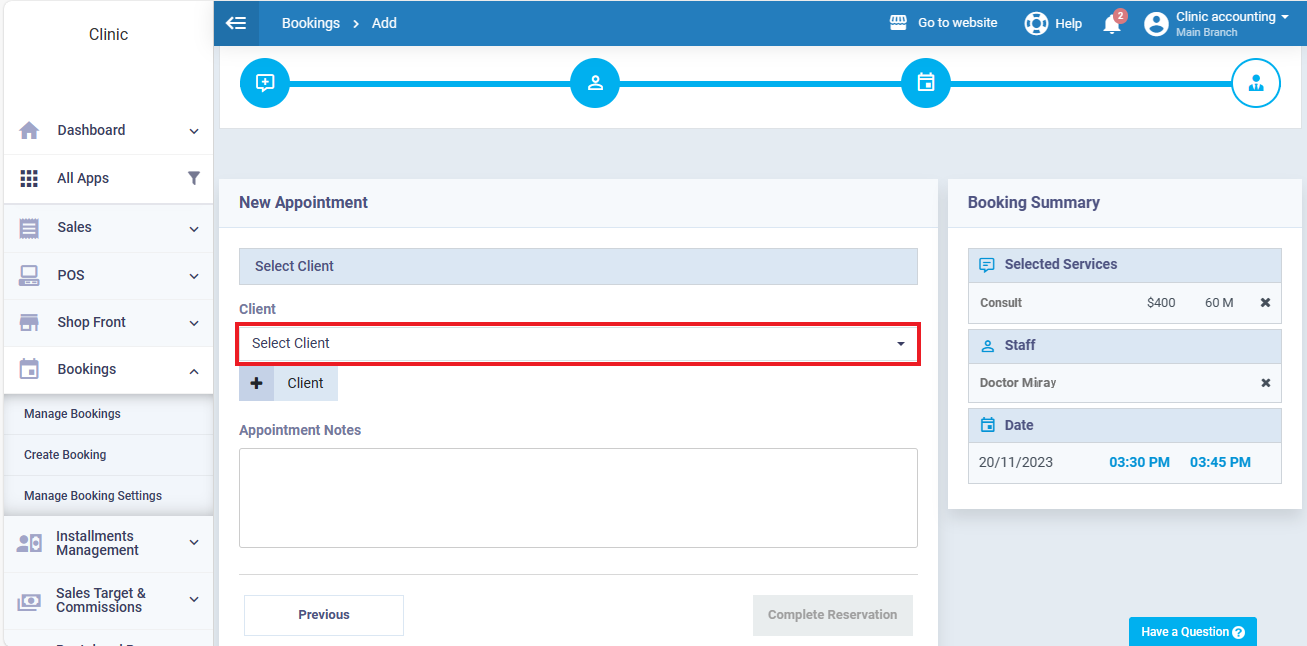Click inside the Appointment Notes text area
Viewport: 1307px width, 646px height.
tap(578, 498)
